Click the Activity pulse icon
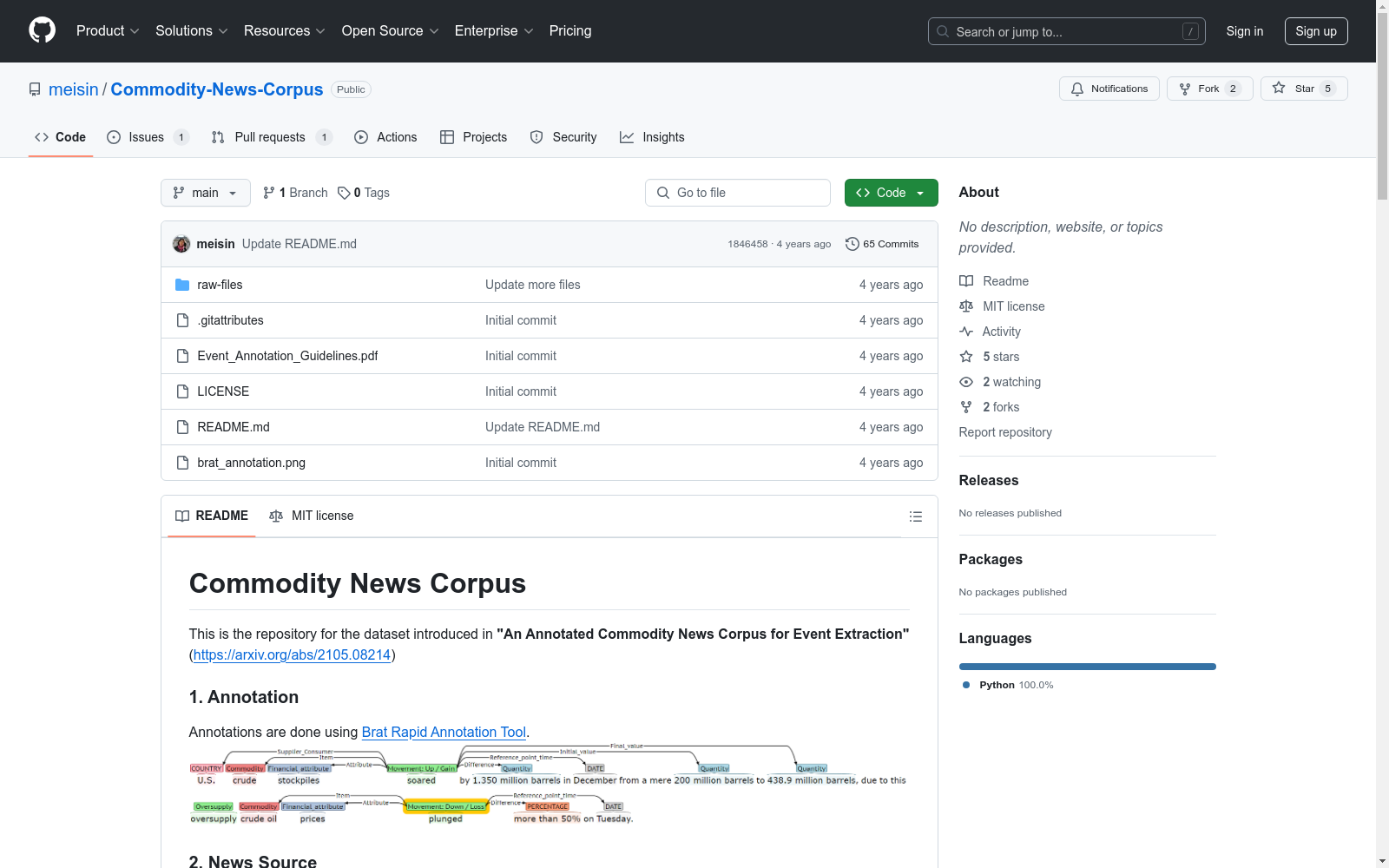Viewport: 1389px width, 868px height. click(966, 332)
